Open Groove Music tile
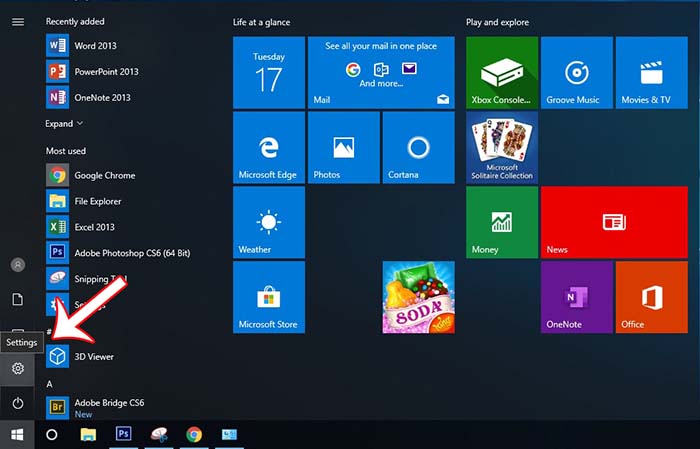Image resolution: width=700 pixels, height=449 pixels. pyautogui.click(x=577, y=72)
